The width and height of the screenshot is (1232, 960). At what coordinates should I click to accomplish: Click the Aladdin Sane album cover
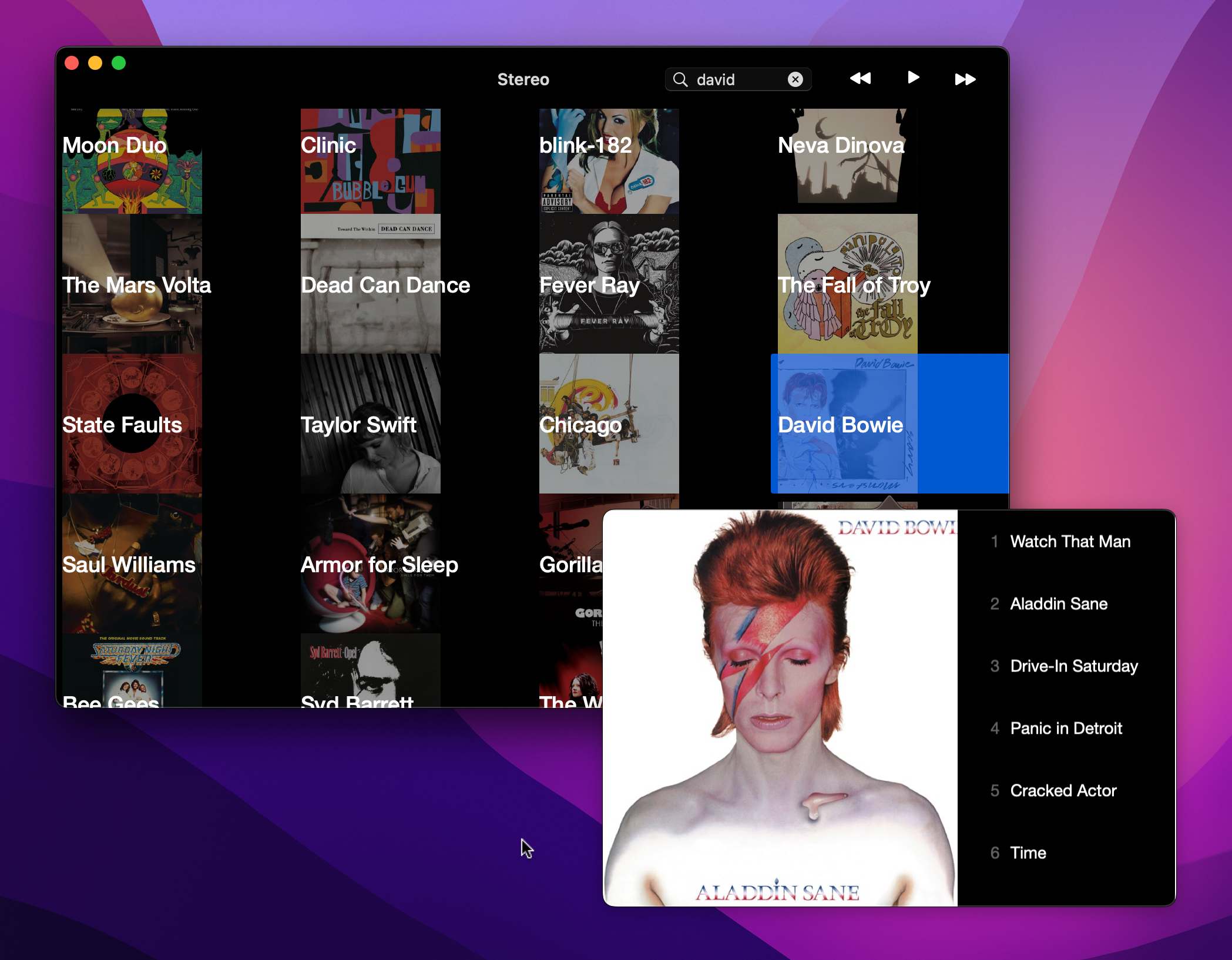coord(780,708)
